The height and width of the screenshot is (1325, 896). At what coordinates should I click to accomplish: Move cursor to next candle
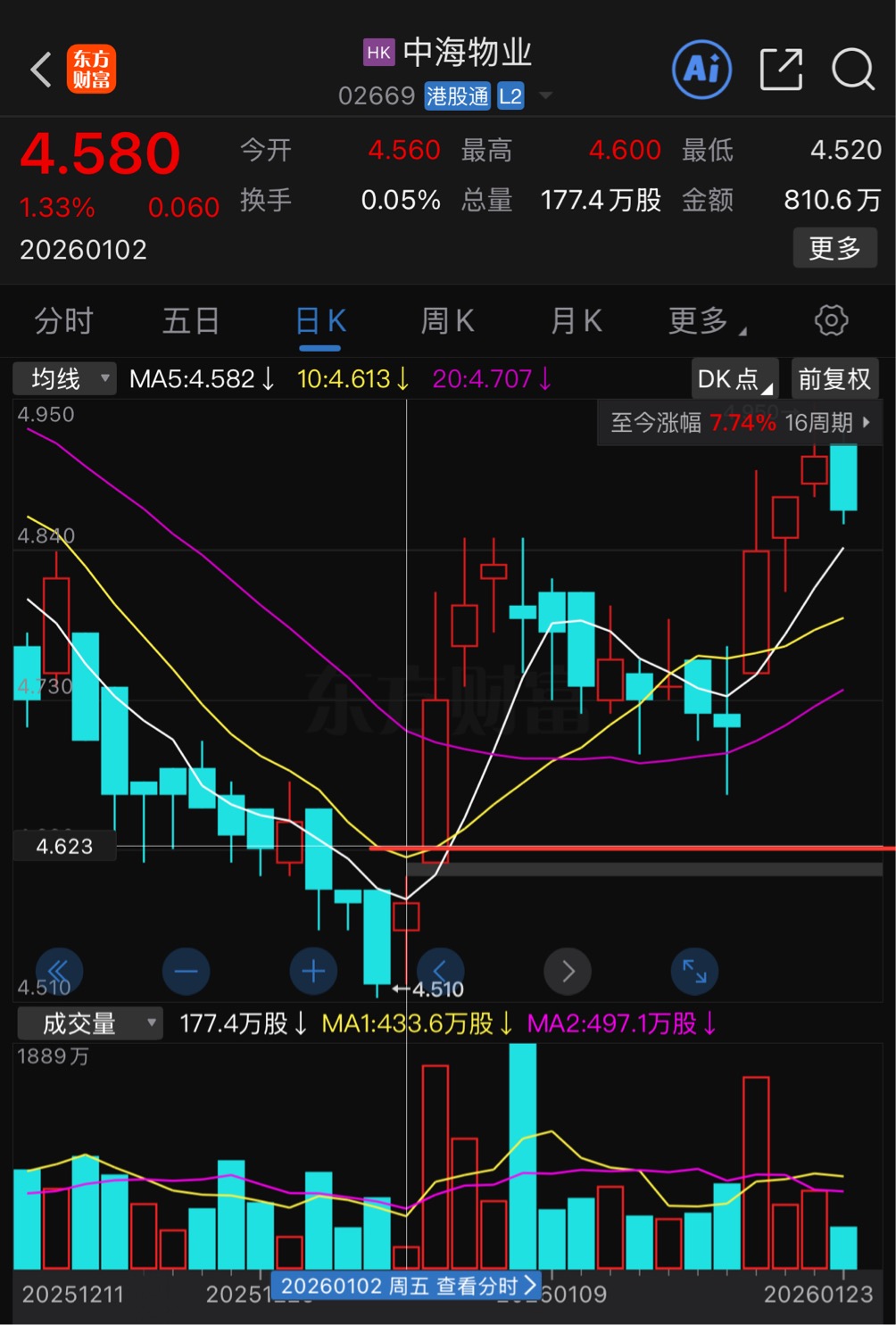[x=568, y=971]
